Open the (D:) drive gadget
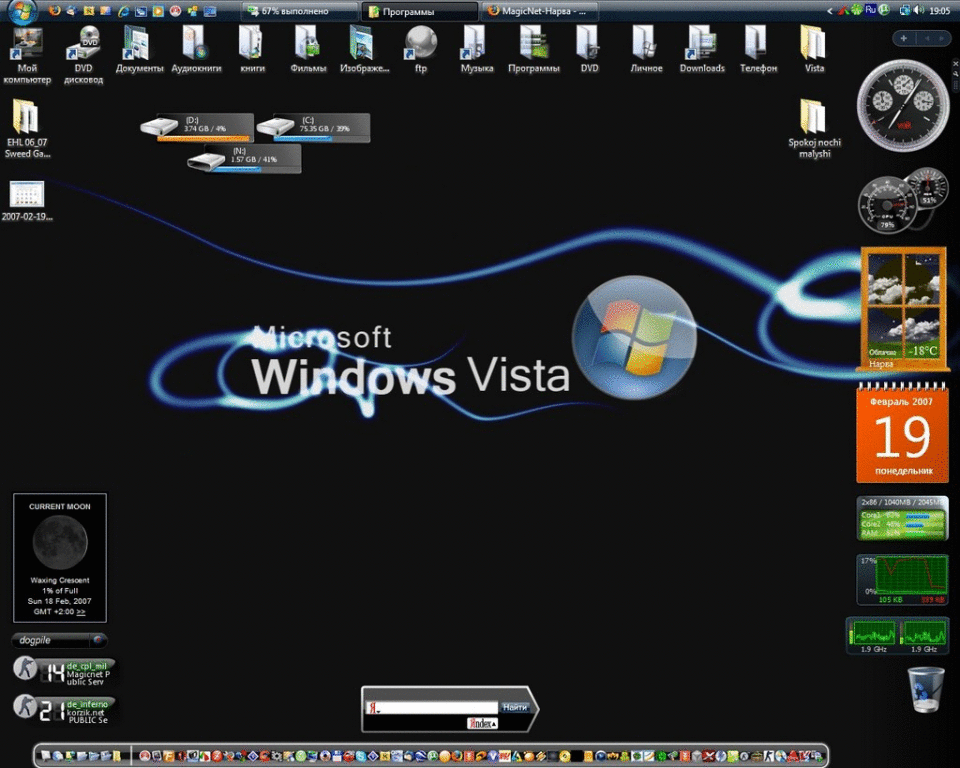The width and height of the screenshot is (960, 768). click(x=197, y=127)
